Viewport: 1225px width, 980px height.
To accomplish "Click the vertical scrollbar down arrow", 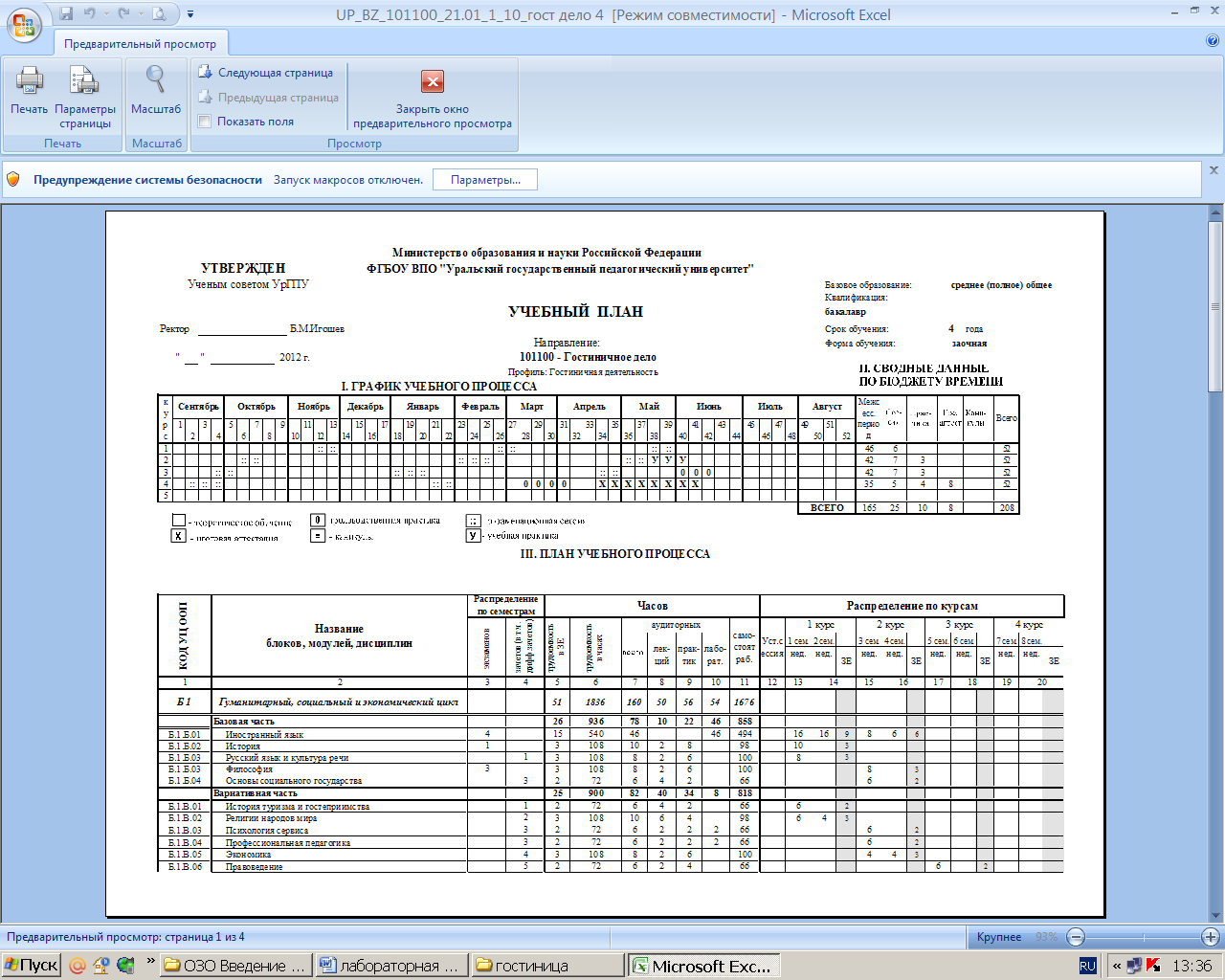I will pyautogui.click(x=1215, y=915).
